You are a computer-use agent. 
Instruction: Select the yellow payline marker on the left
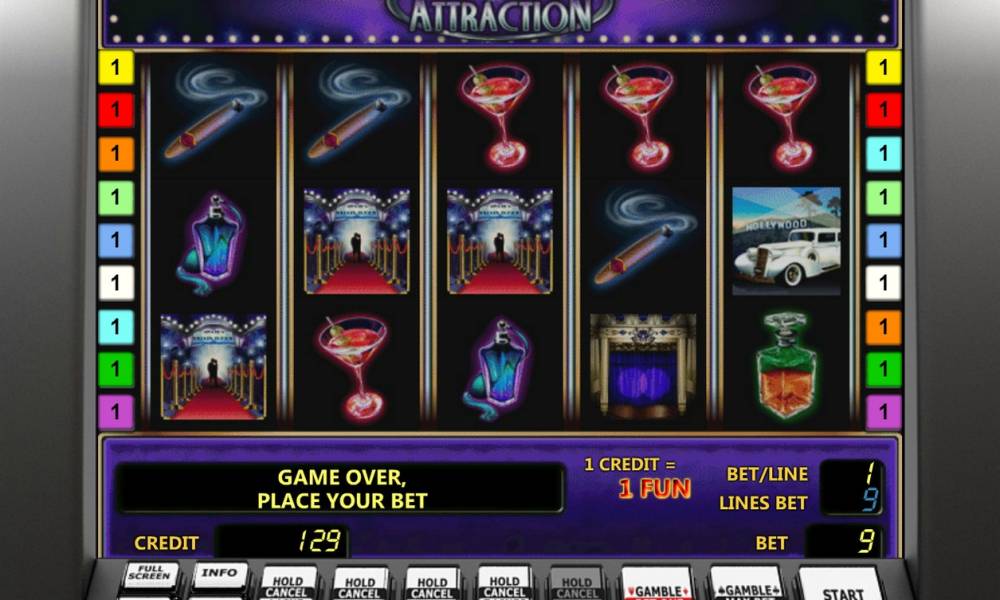click(116, 68)
